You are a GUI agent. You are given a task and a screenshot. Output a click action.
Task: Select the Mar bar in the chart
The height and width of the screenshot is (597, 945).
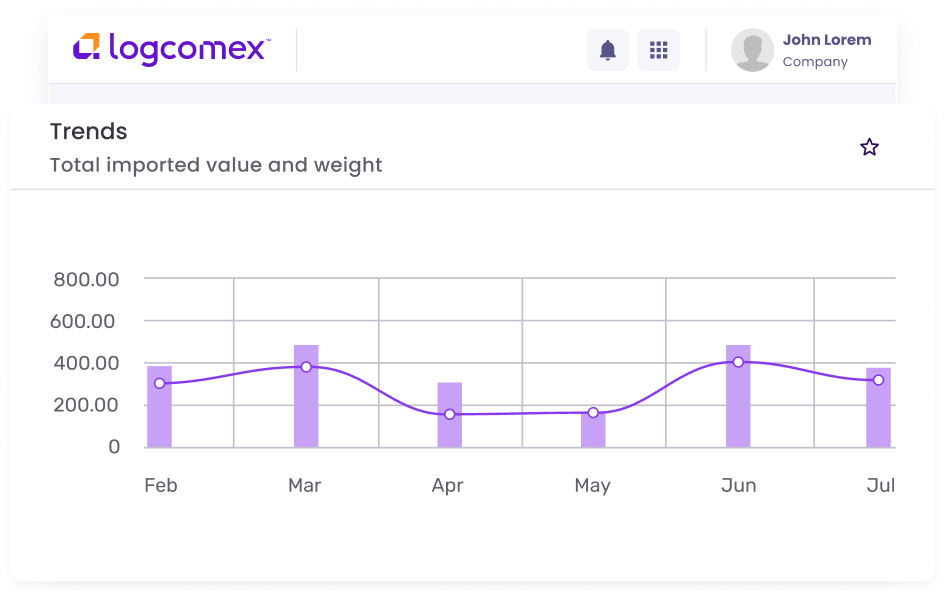(306, 410)
